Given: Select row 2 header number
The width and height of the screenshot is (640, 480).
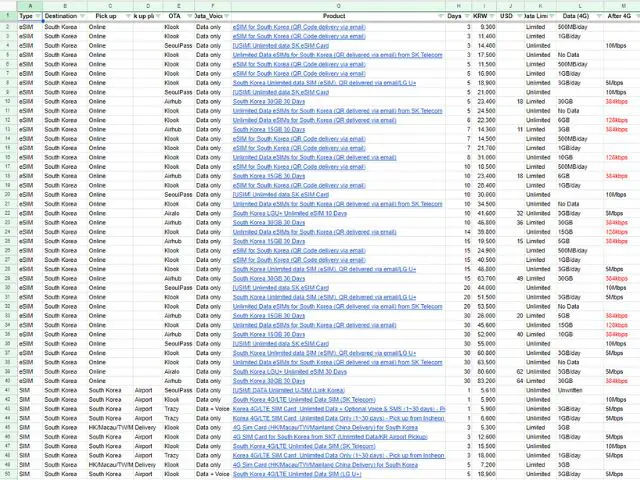Looking at the screenshot, I should point(8,27).
